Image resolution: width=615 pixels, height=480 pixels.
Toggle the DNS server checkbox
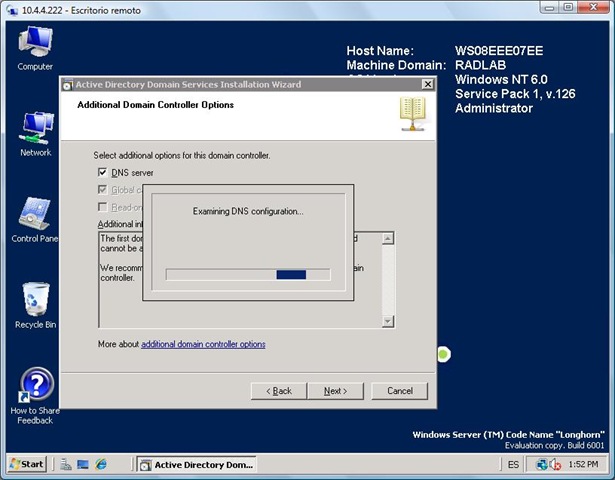[103, 173]
